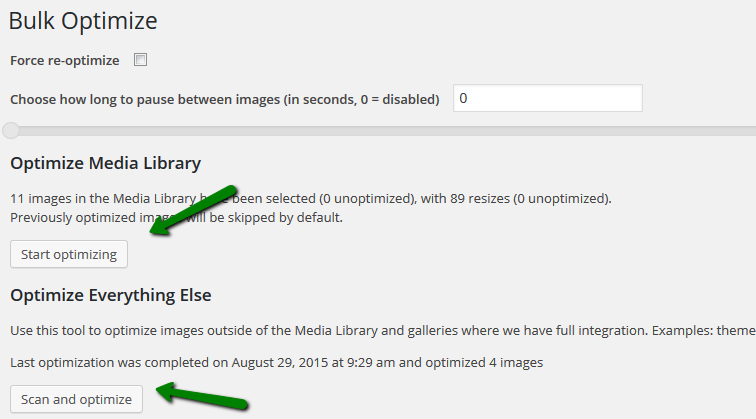Click the middle of the pause slider track
The height and width of the screenshot is (419, 756).
[380, 130]
